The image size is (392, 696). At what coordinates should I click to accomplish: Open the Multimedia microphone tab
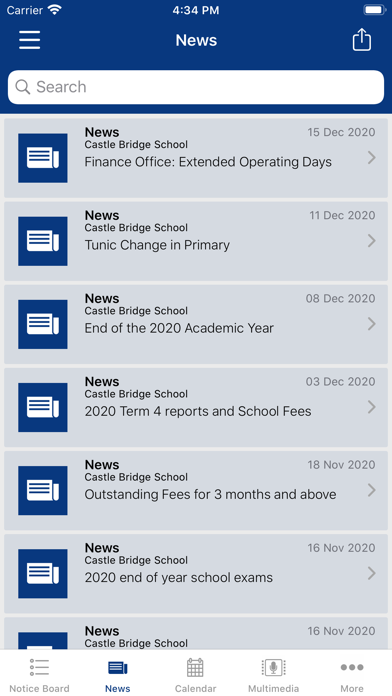[273, 675]
